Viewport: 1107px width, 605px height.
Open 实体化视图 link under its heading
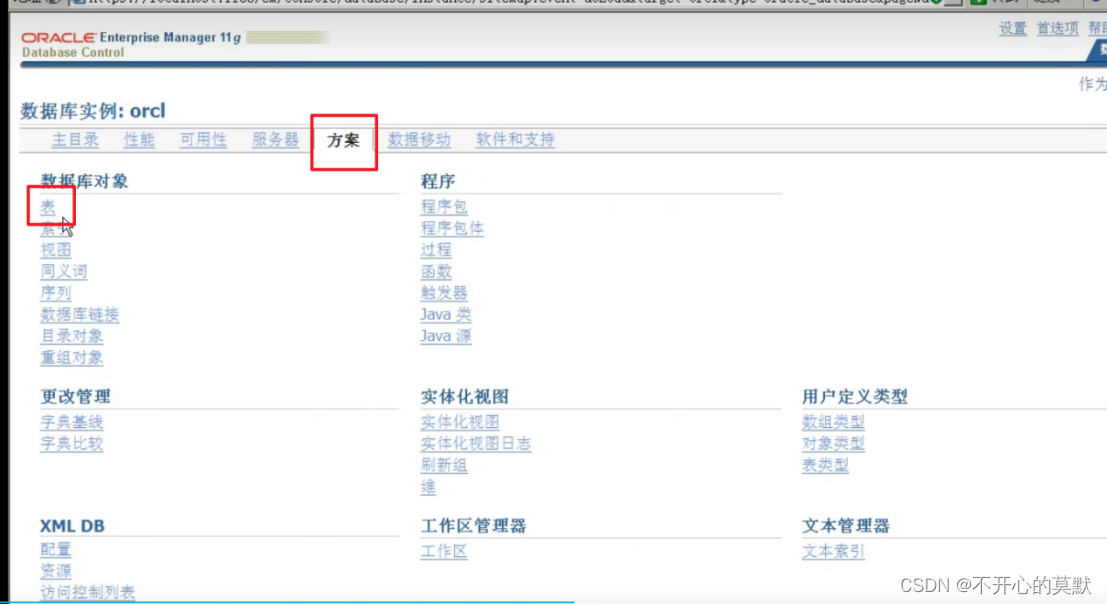coord(460,422)
